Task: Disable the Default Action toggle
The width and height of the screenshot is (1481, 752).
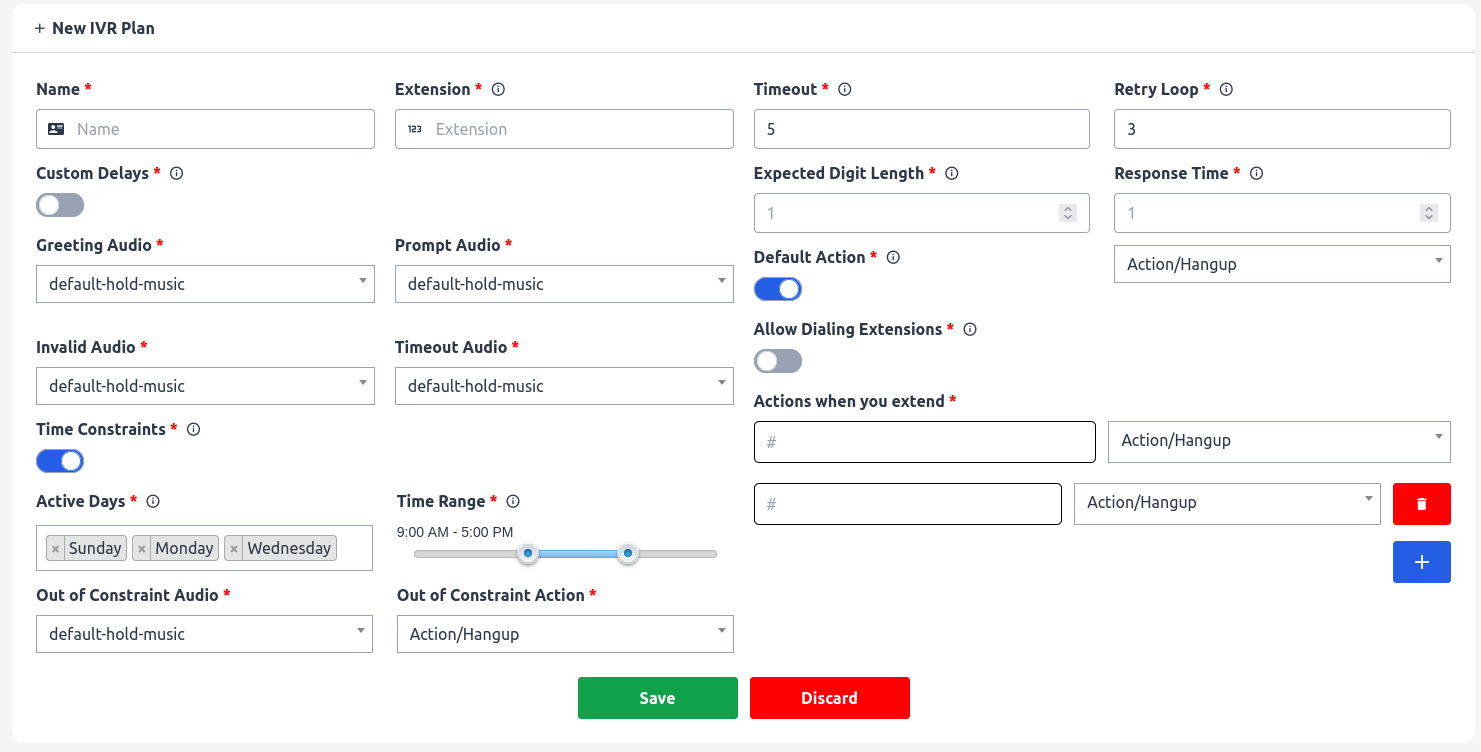Action: point(777,289)
